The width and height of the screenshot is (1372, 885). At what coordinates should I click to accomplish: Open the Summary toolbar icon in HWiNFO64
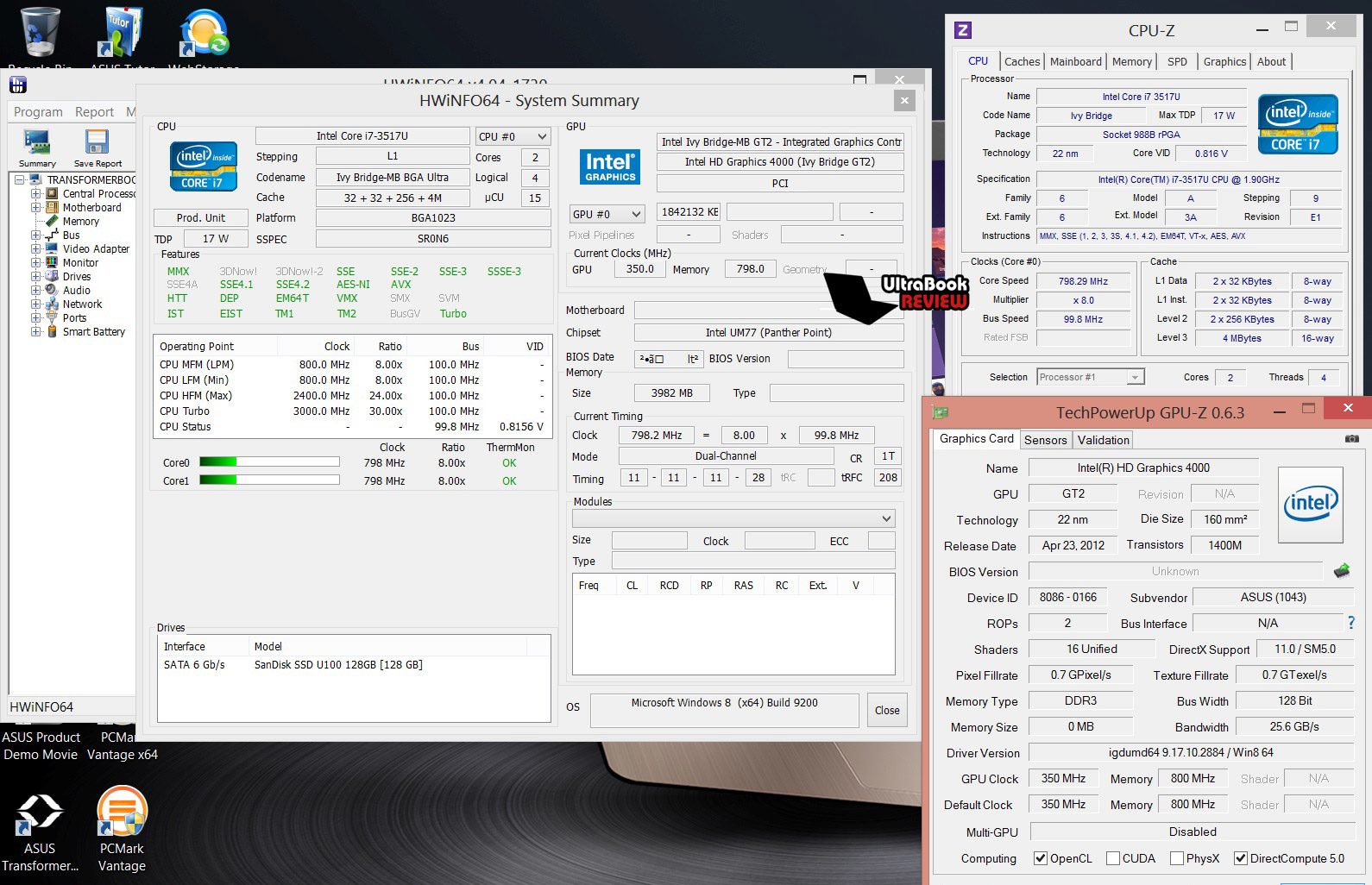point(37,147)
